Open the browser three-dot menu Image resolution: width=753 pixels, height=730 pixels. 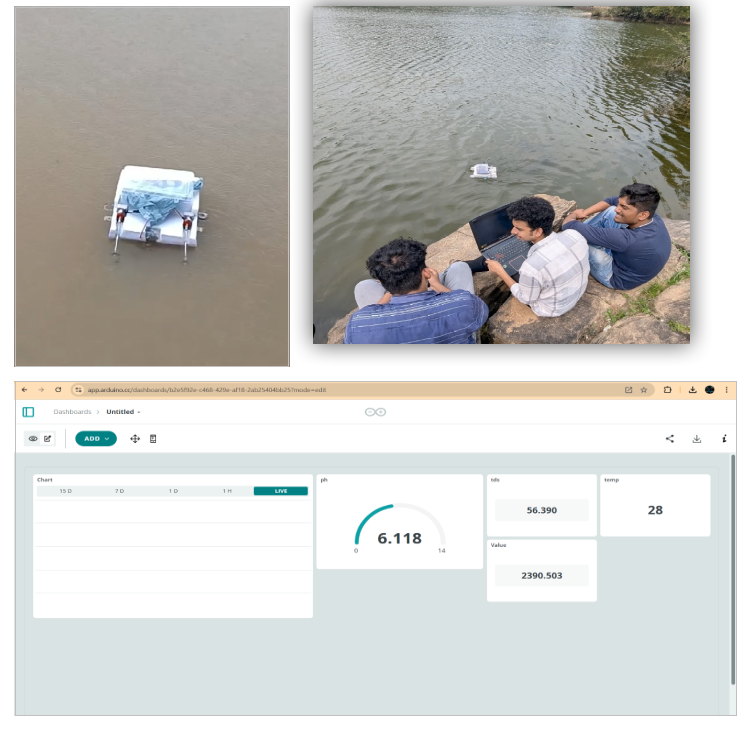tap(727, 390)
